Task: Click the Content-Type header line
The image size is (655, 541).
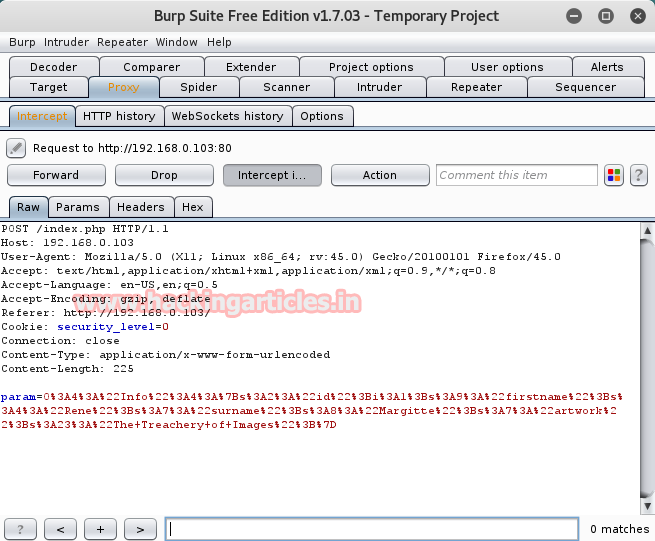Action: click(x=165, y=355)
